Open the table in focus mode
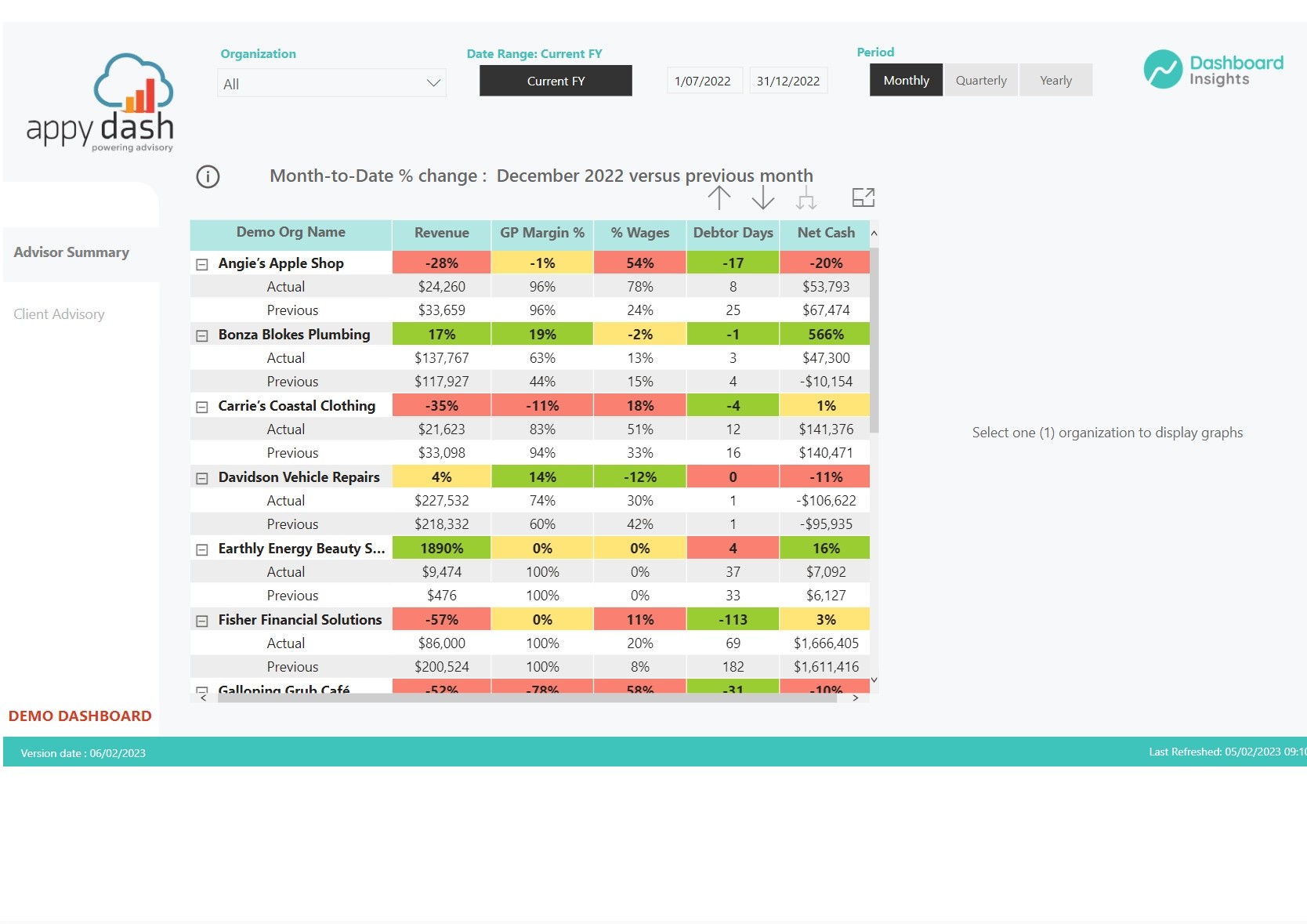 pyautogui.click(x=863, y=197)
